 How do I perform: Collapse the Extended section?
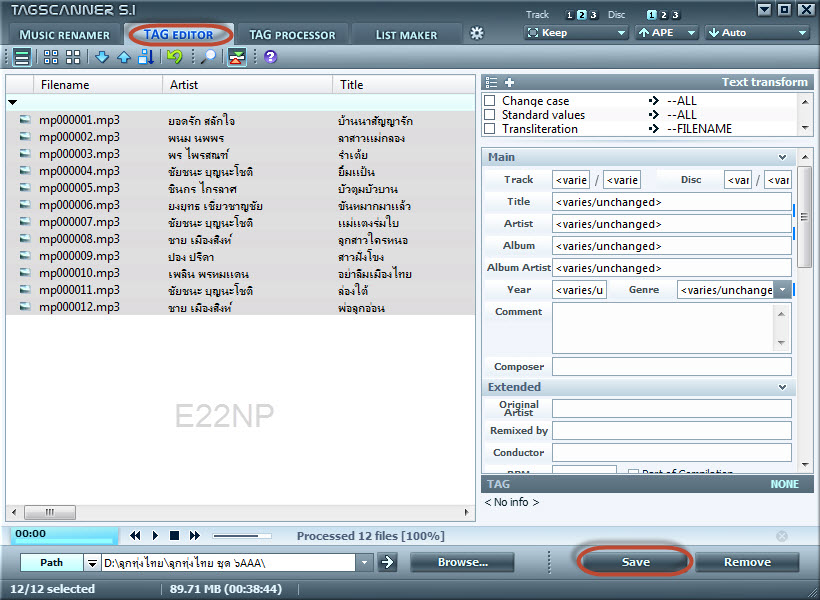[x=782, y=387]
